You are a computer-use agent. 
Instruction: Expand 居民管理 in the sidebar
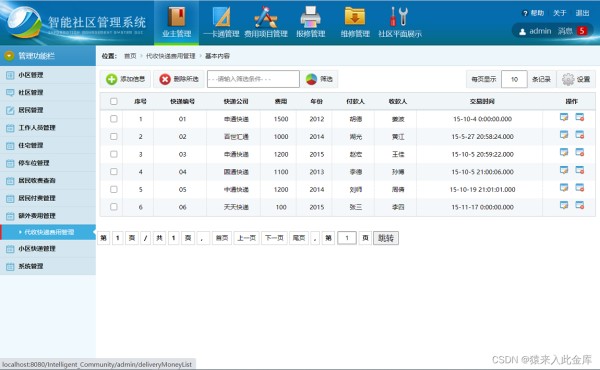(48, 110)
